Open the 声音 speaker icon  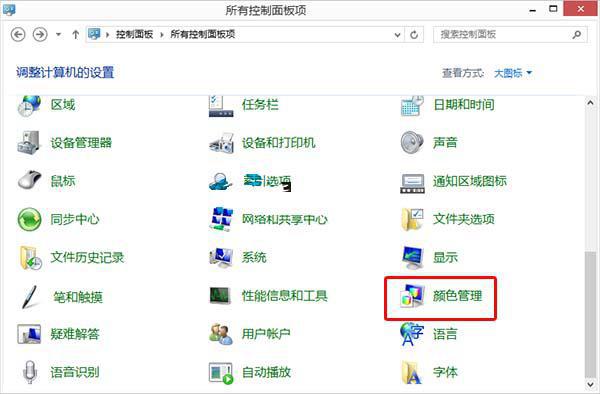click(x=412, y=143)
